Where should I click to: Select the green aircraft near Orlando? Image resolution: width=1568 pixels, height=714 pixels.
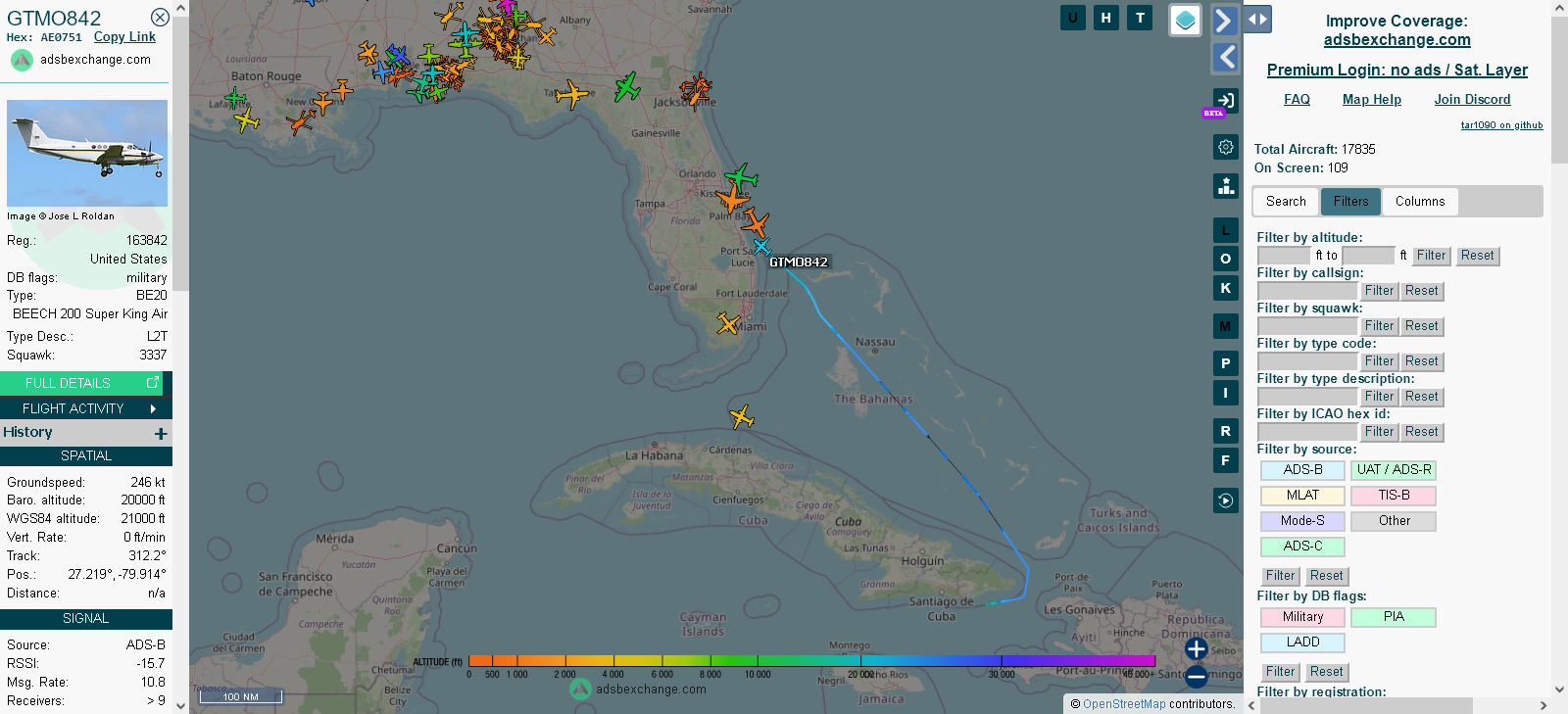[742, 177]
